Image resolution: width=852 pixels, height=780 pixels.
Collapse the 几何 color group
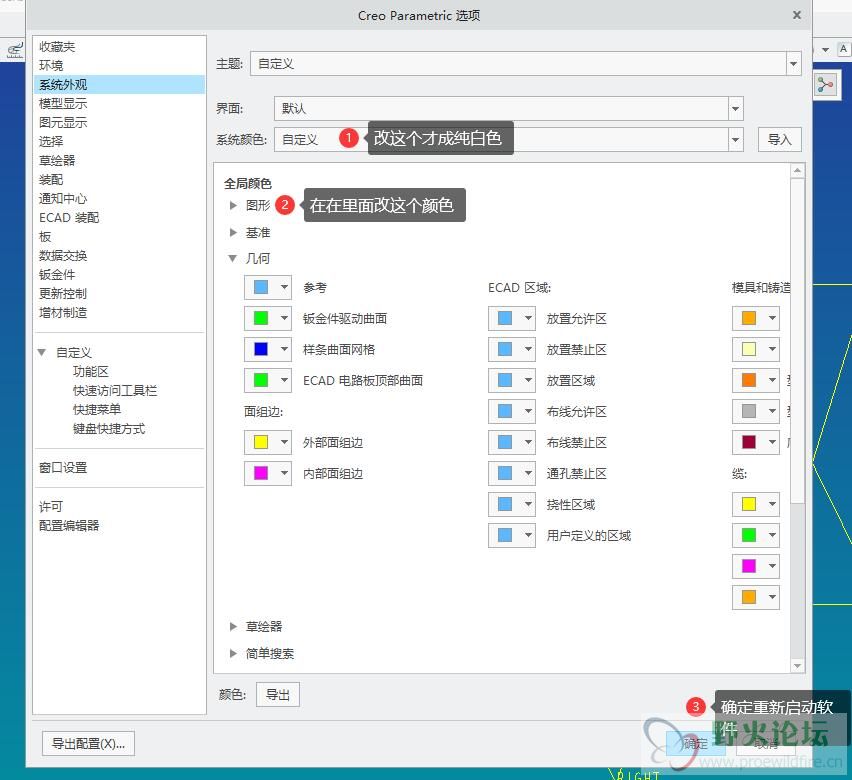(233, 259)
